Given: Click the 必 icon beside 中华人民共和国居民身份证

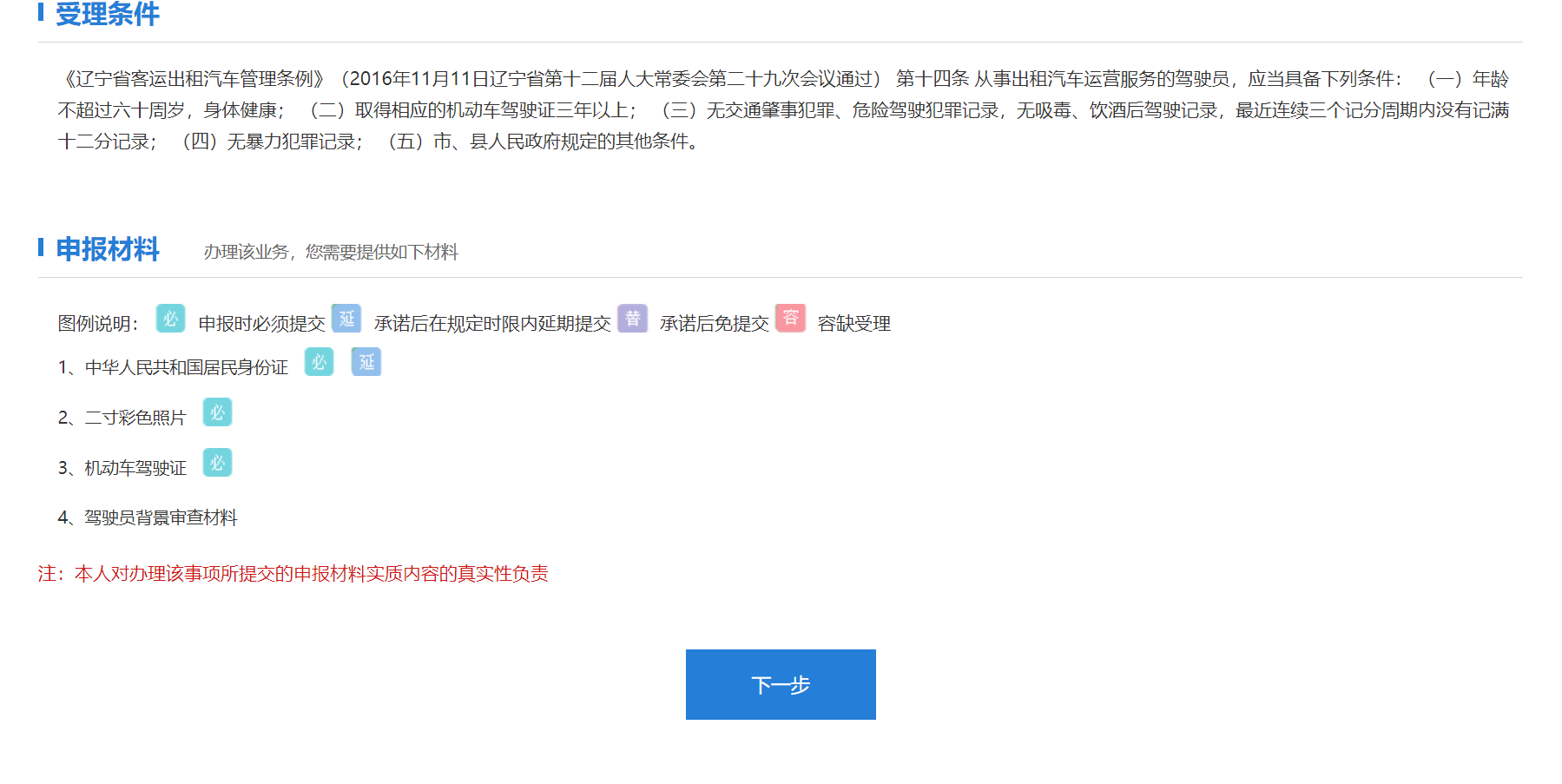Looking at the screenshot, I should [319, 362].
